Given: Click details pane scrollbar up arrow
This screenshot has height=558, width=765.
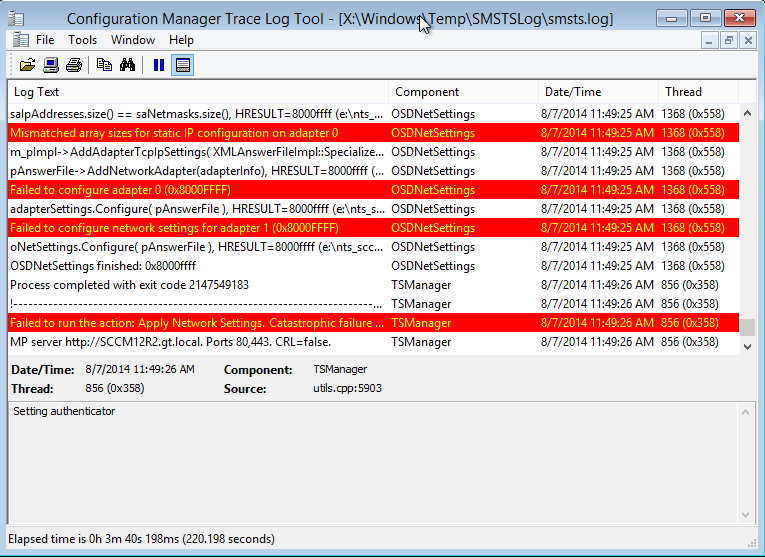Looking at the screenshot, I should click(x=745, y=413).
